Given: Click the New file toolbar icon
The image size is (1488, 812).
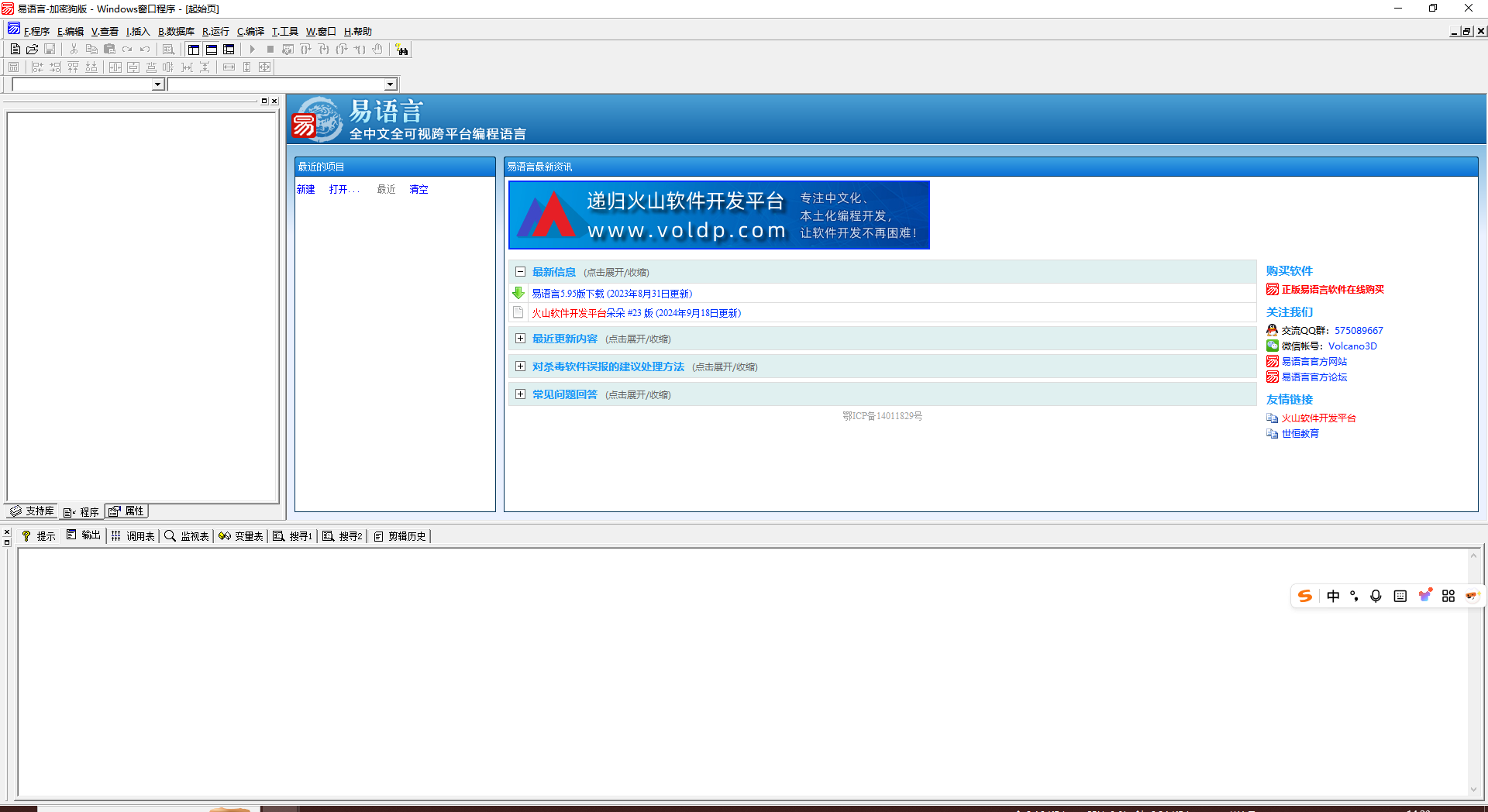Looking at the screenshot, I should pyautogui.click(x=15, y=50).
